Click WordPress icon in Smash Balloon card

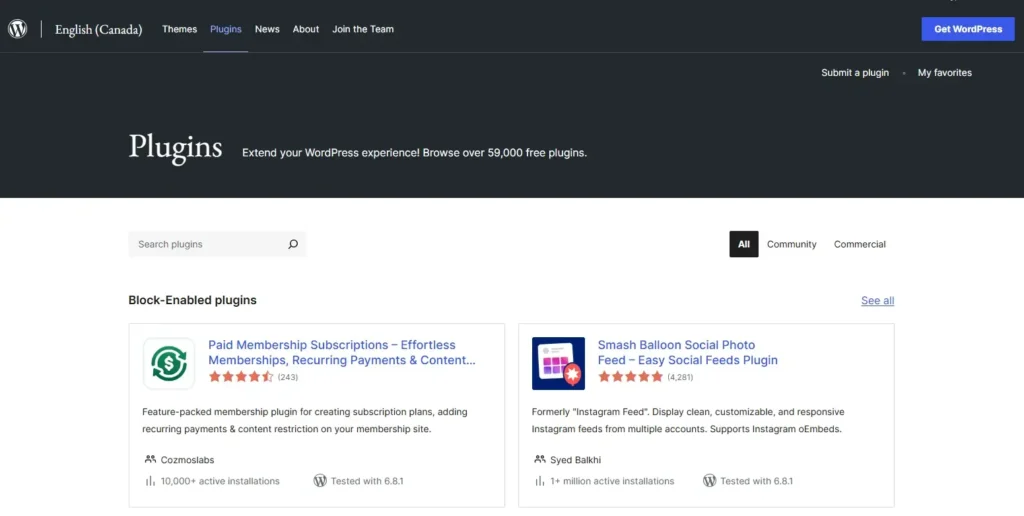tap(709, 481)
